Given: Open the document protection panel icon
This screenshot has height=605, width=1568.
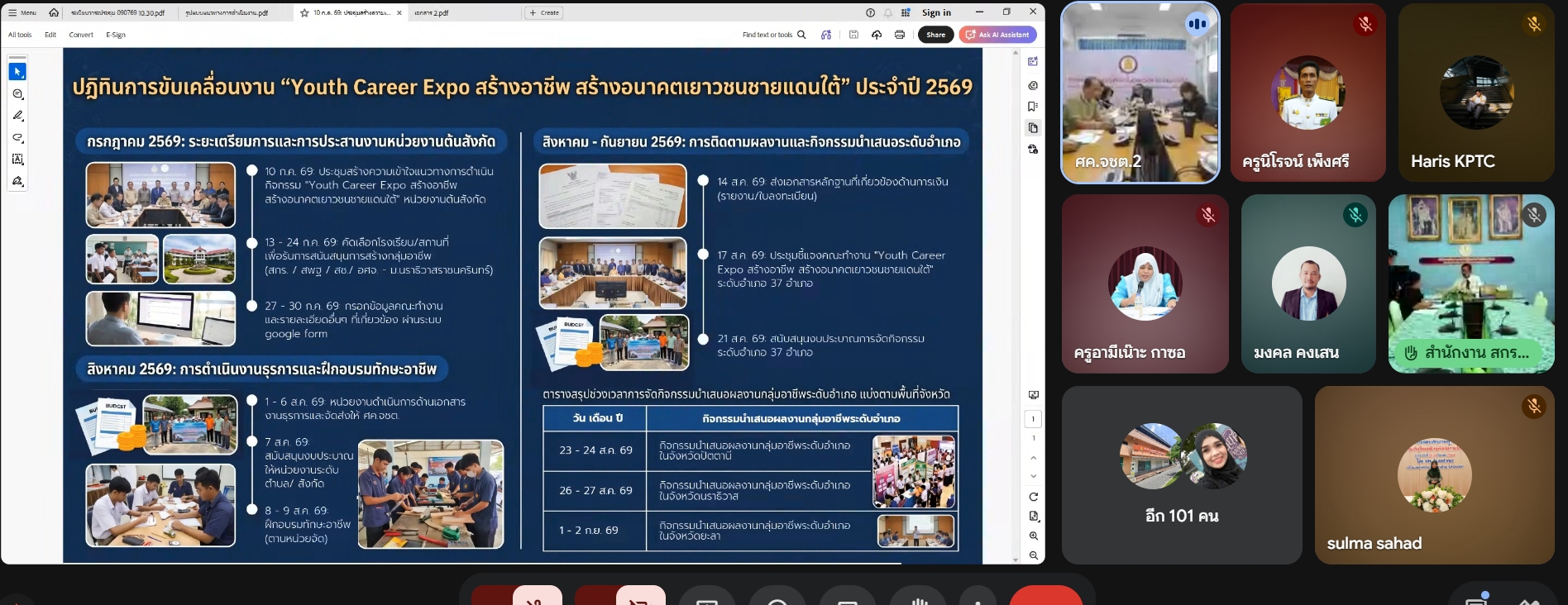Looking at the screenshot, I should pos(1033,150).
